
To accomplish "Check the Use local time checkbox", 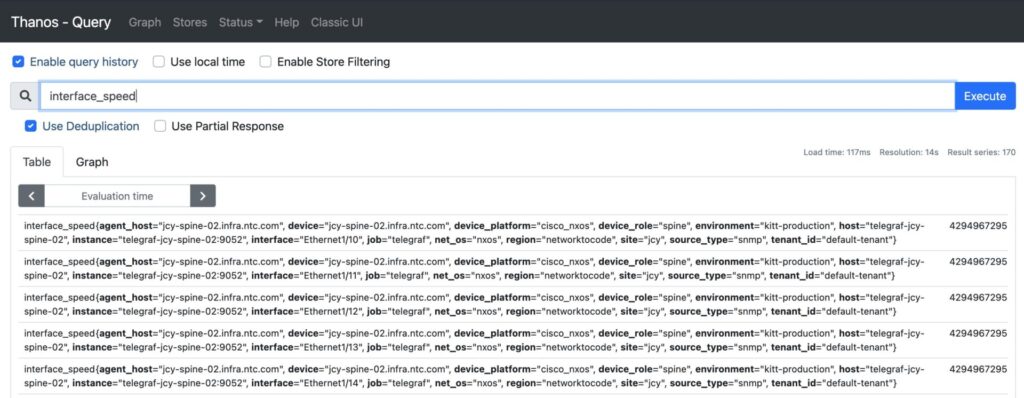I will coord(159,62).
